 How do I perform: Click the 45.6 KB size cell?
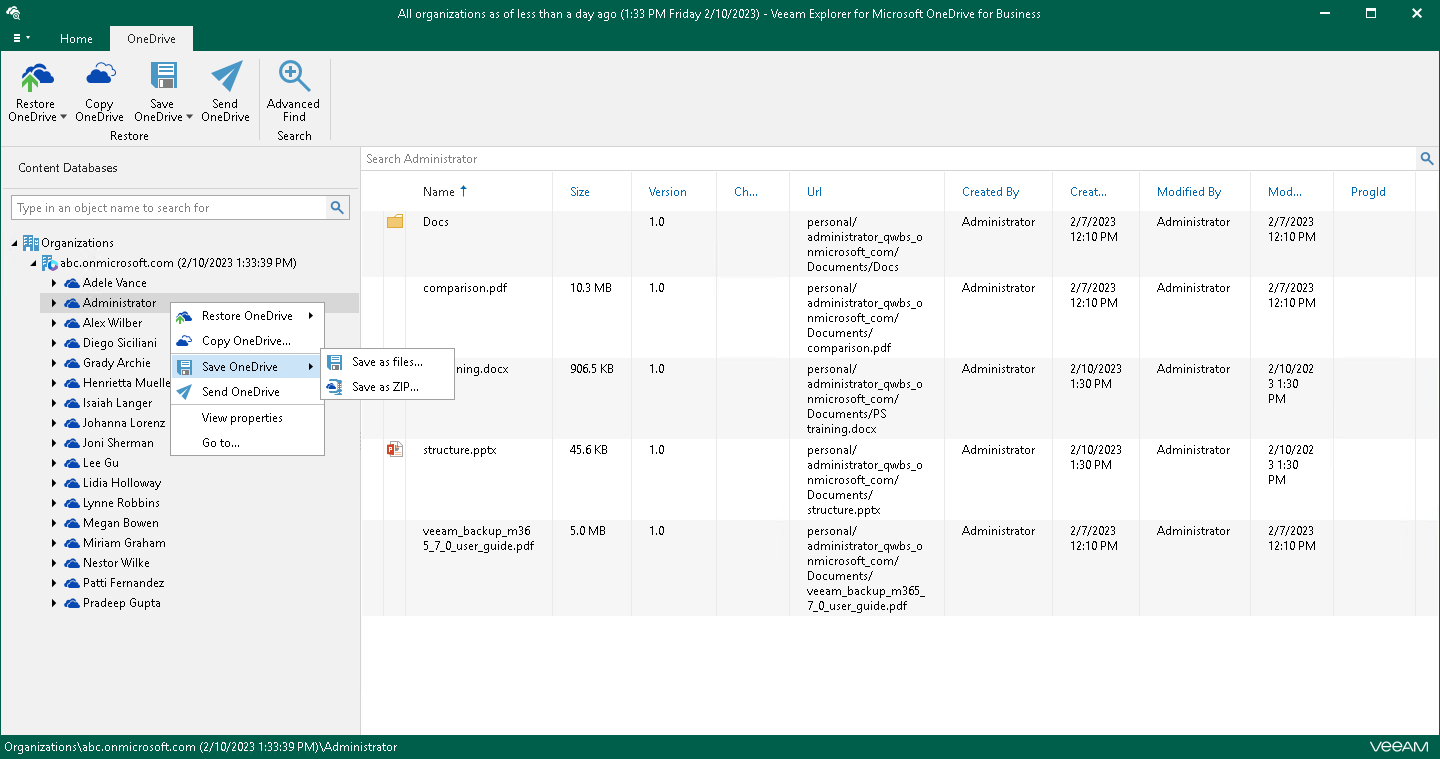pyautogui.click(x=589, y=450)
